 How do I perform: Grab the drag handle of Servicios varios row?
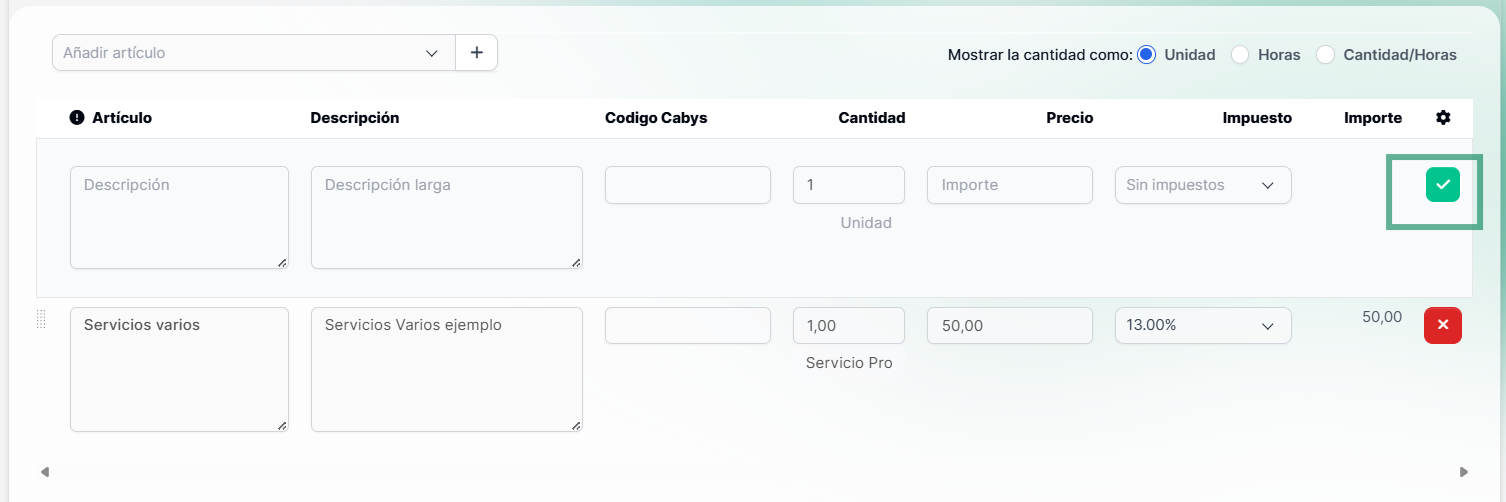click(x=41, y=319)
